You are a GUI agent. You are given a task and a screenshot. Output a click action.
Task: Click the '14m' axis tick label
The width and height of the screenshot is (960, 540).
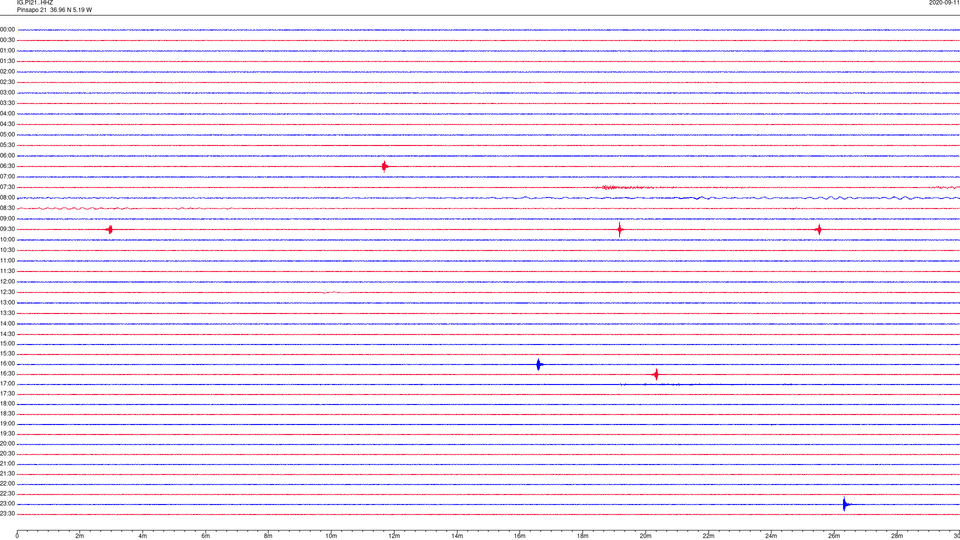pos(457,536)
